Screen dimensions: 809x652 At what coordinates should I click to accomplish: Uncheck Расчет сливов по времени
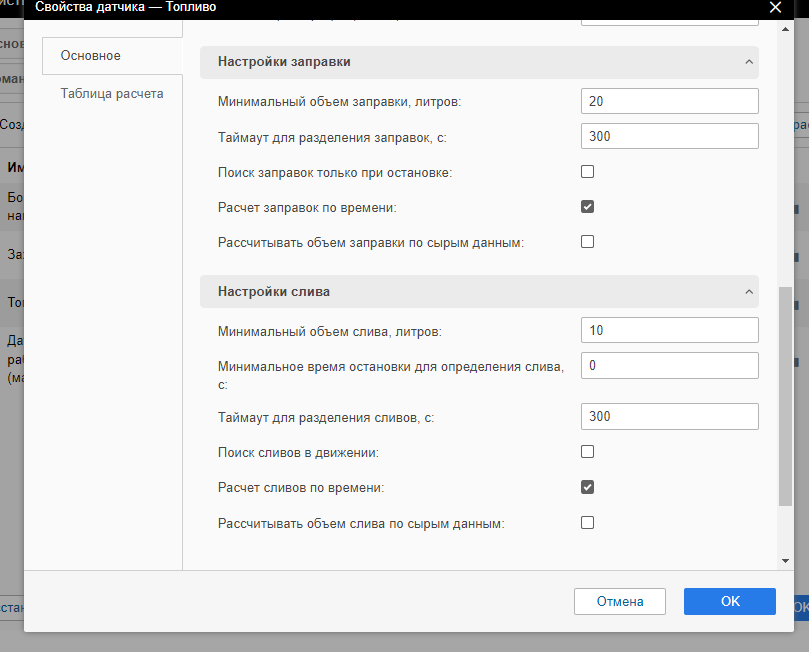tap(588, 487)
